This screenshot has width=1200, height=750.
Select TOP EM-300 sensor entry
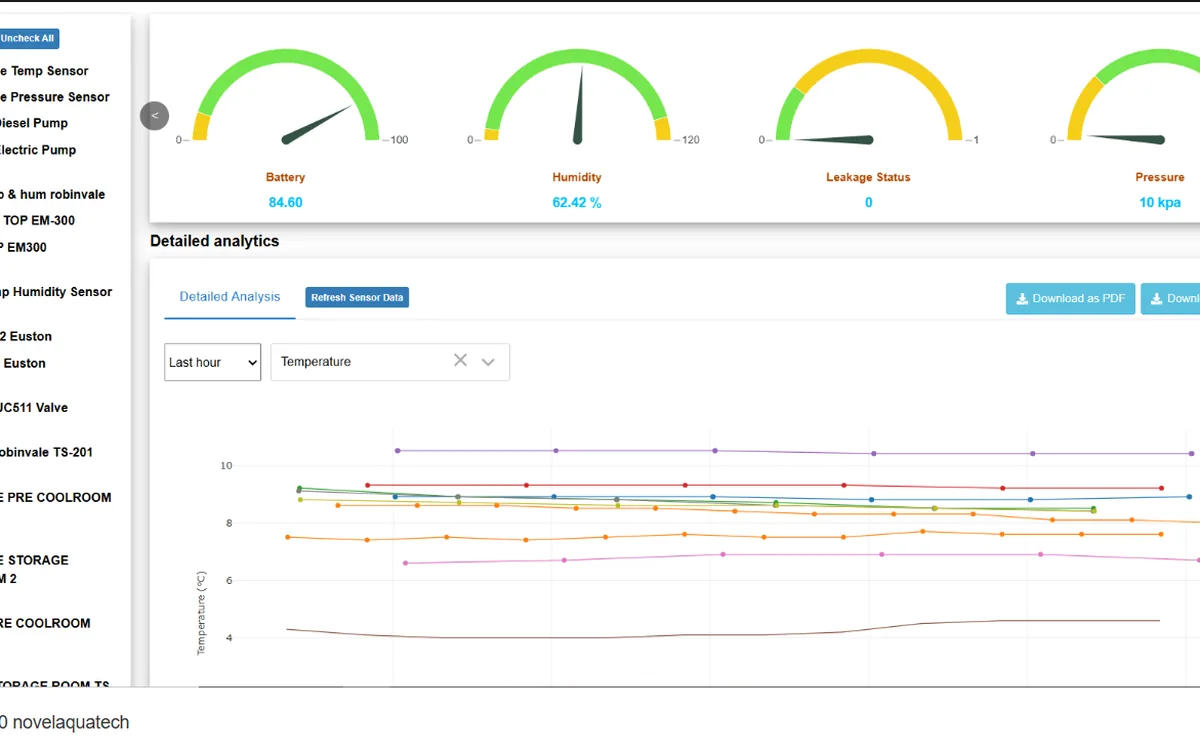pyautogui.click(x=38, y=220)
